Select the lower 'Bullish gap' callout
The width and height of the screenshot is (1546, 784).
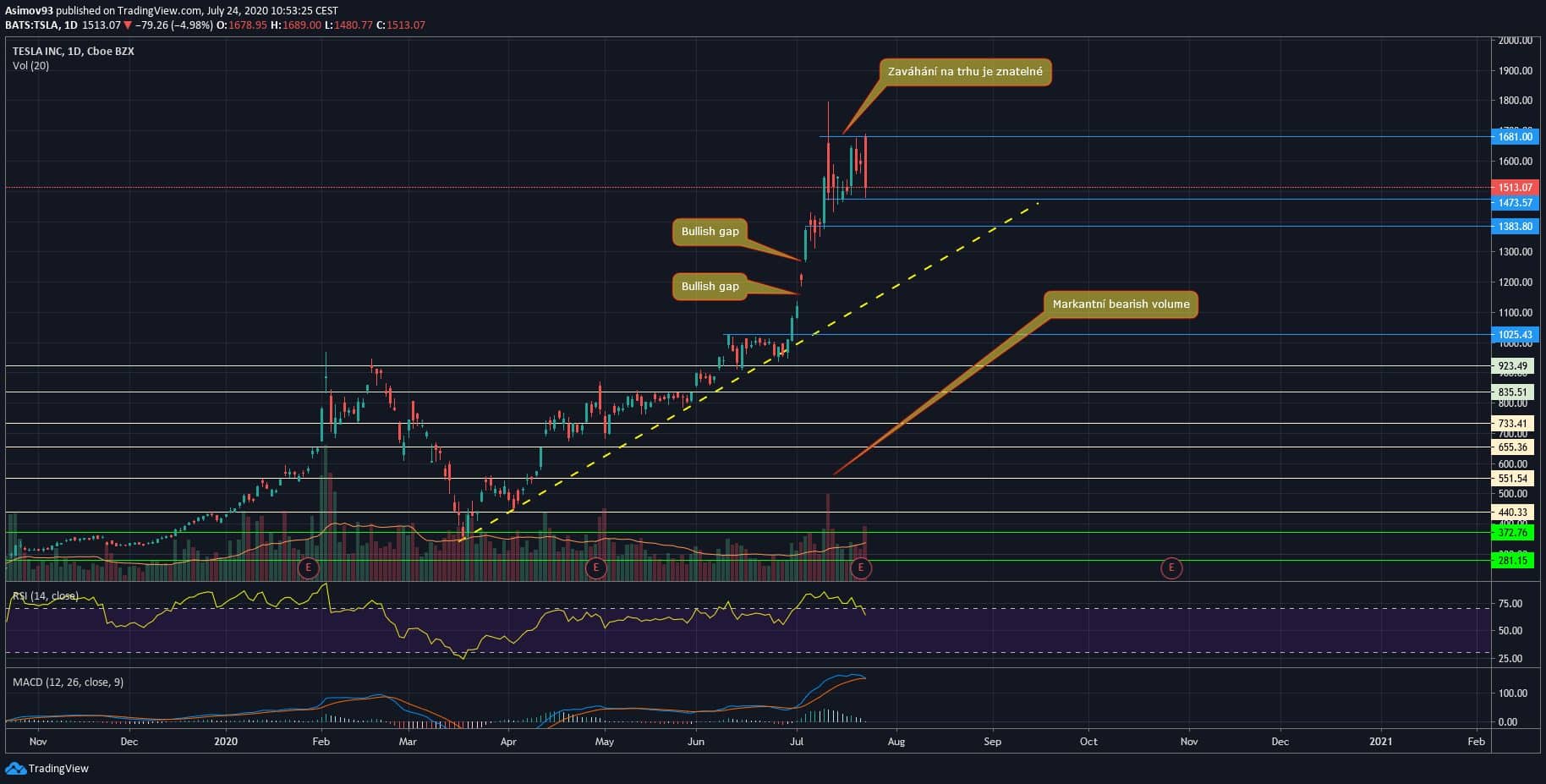[x=710, y=286]
